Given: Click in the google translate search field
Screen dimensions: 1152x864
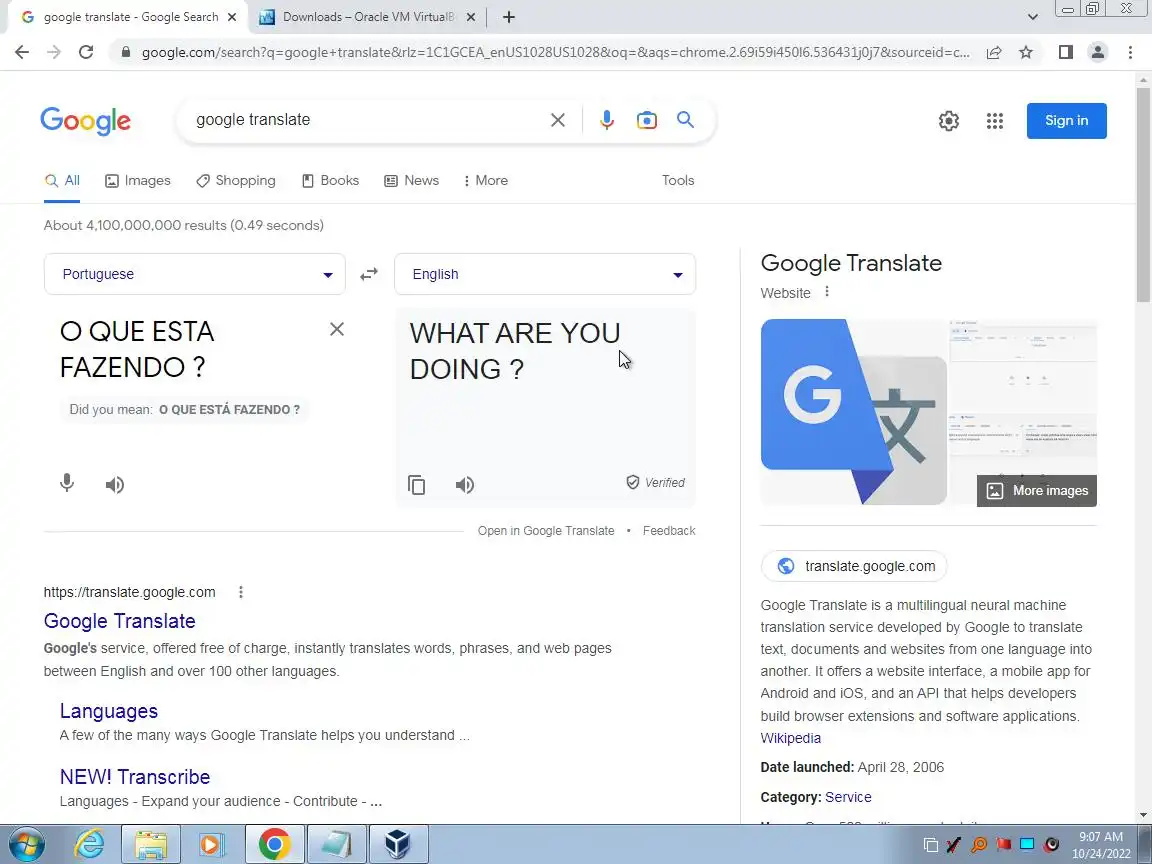Looking at the screenshot, I should point(367,120).
